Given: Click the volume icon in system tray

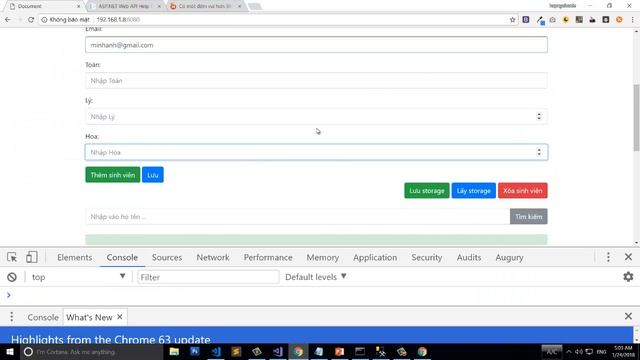Looking at the screenshot, I should point(579,351).
